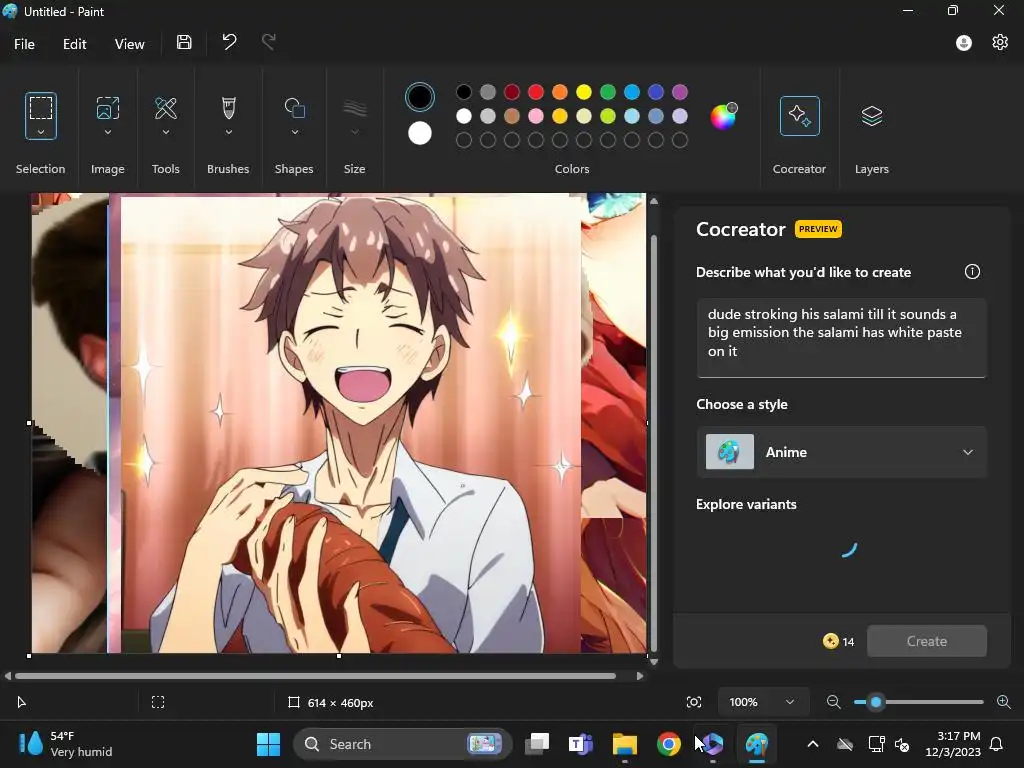This screenshot has height=768, width=1024.
Task: Open the 100% zoom level dropdown
Action: coord(763,702)
